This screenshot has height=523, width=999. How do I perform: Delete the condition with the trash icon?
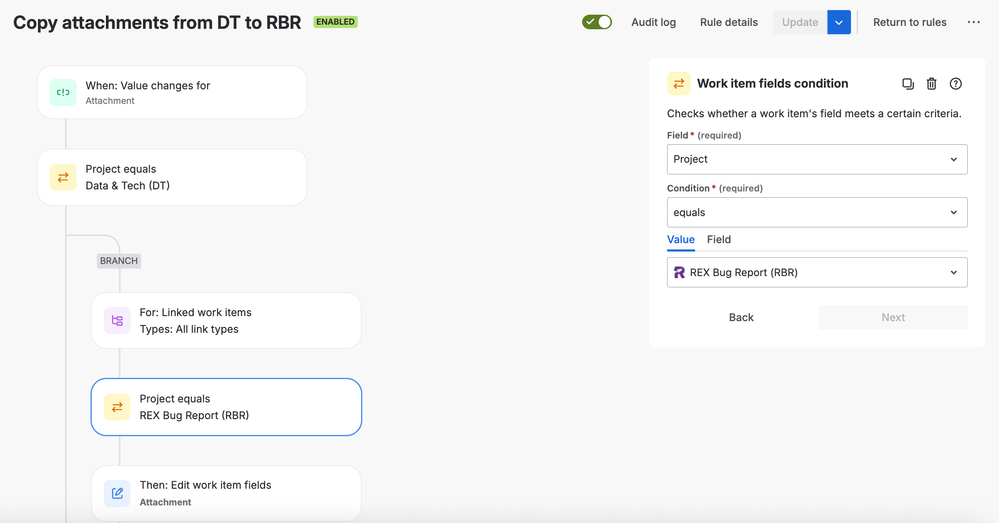(931, 83)
